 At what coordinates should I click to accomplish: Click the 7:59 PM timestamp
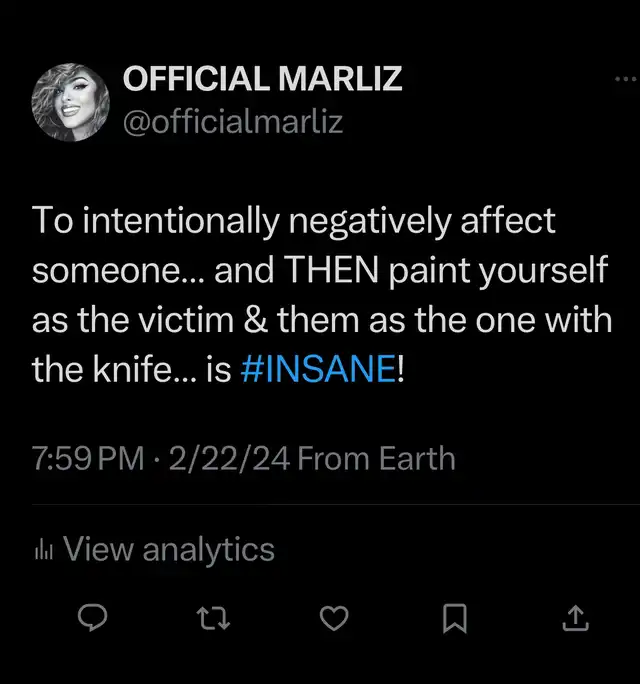click(x=87, y=459)
